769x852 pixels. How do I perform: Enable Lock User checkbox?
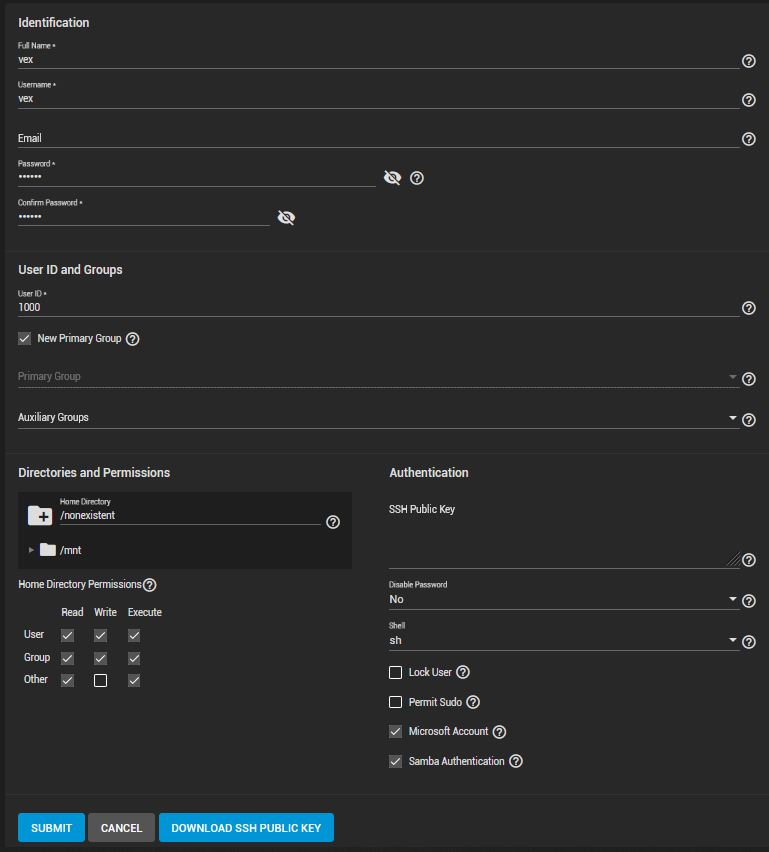395,672
